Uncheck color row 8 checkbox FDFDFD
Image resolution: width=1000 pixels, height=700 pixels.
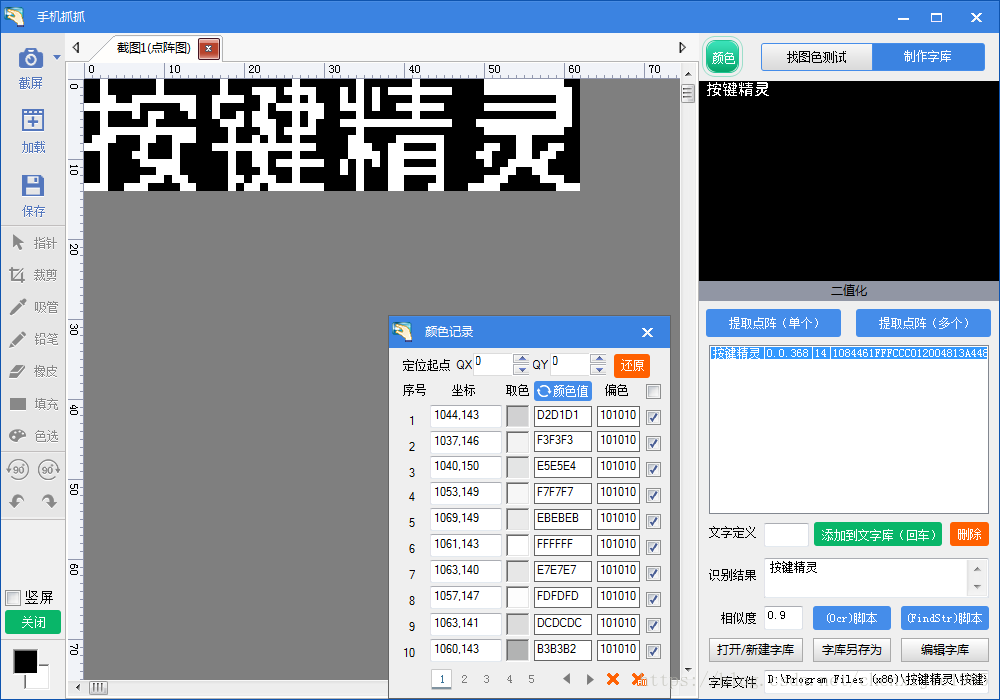pyautogui.click(x=653, y=599)
